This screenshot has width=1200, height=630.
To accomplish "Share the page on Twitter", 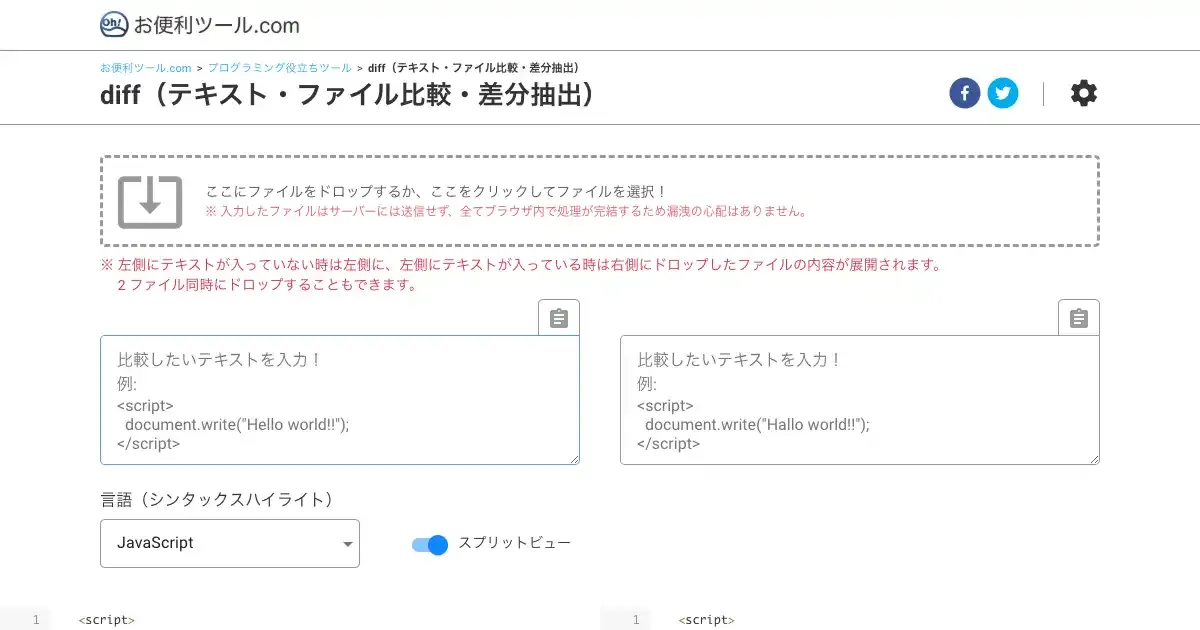I will (x=1002, y=94).
